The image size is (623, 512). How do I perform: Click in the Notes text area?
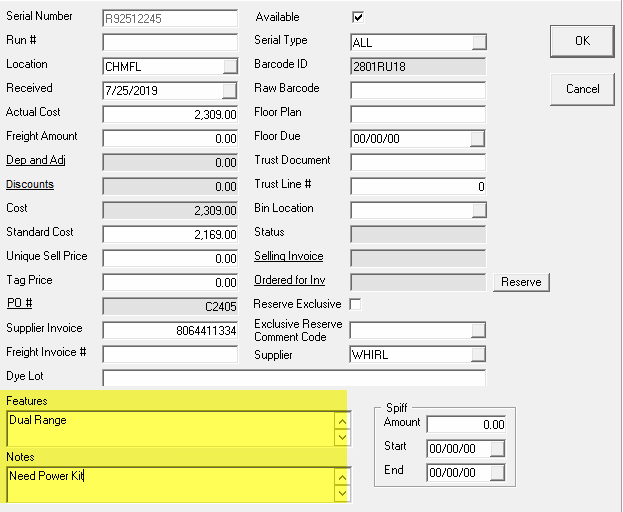[171, 485]
